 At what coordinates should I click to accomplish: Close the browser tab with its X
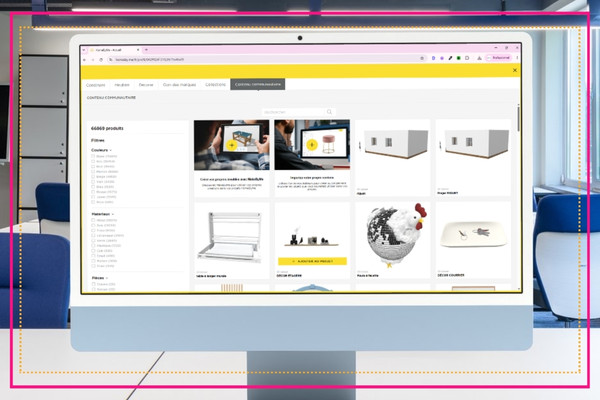click(x=138, y=50)
